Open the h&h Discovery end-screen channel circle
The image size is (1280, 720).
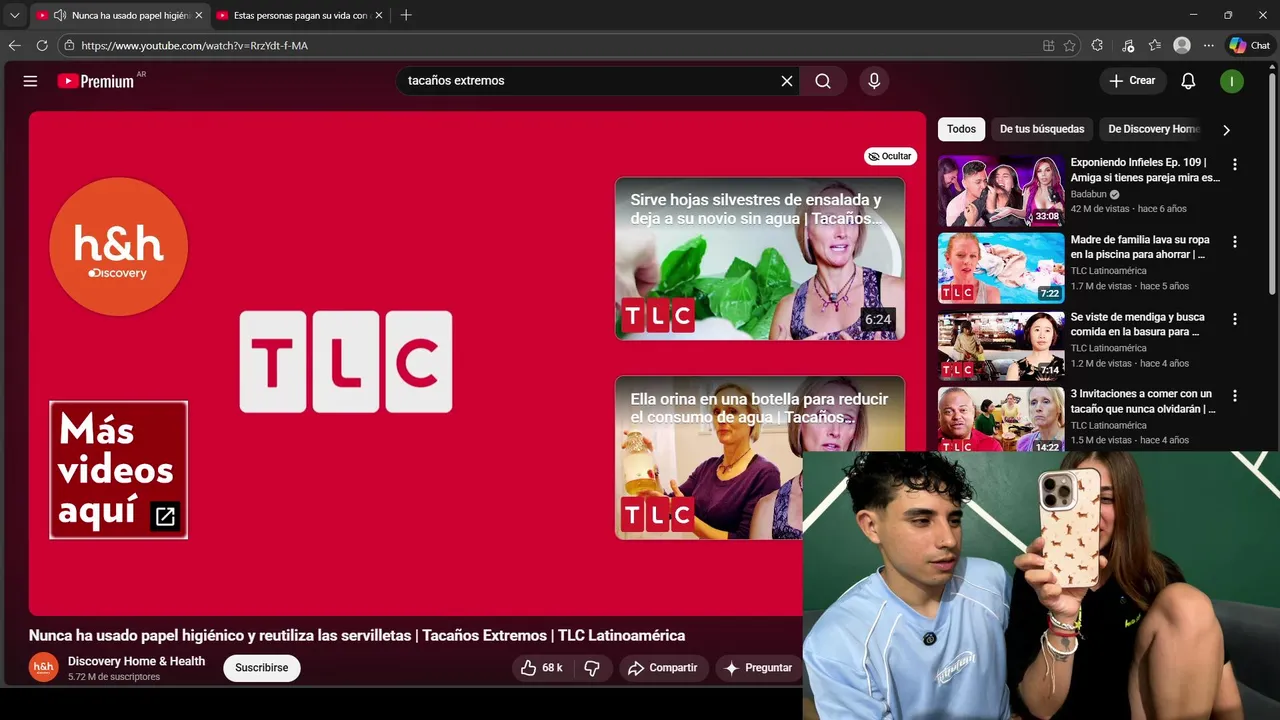point(118,246)
